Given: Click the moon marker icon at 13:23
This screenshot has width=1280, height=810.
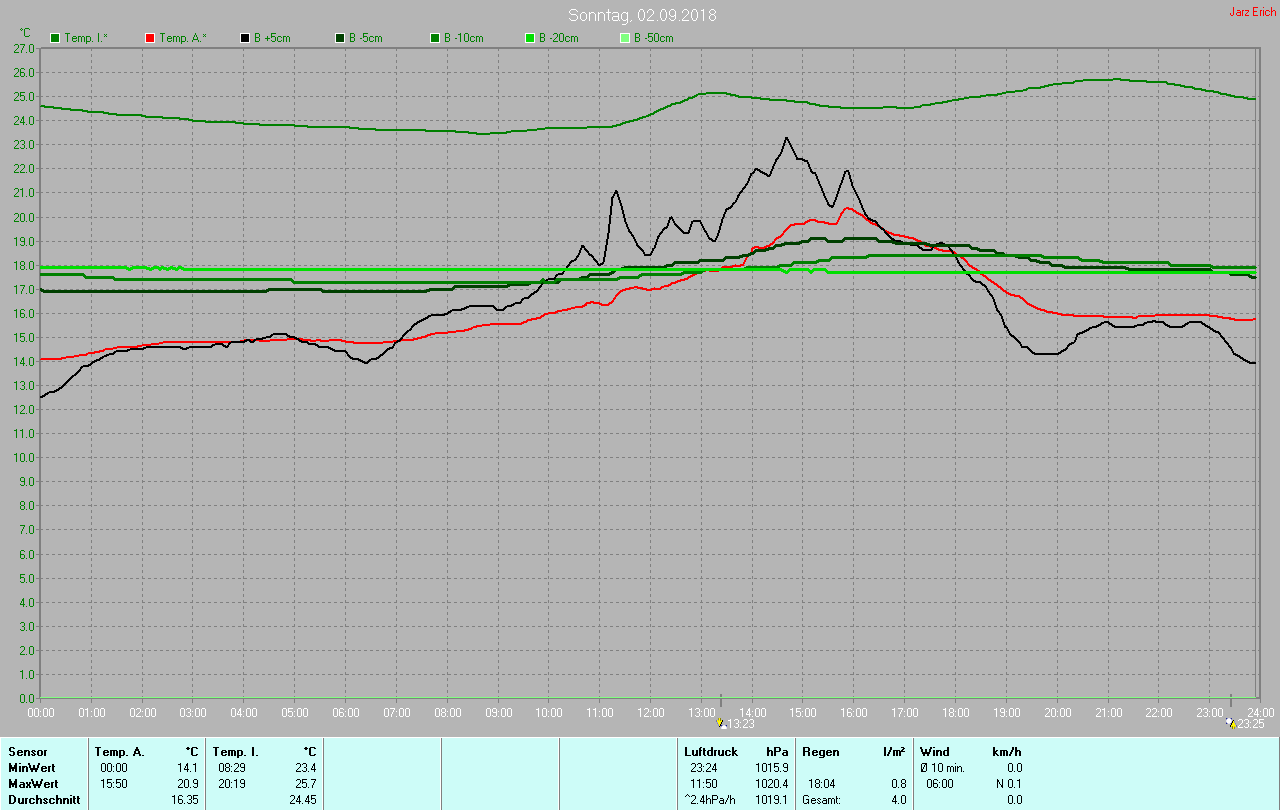Looking at the screenshot, I should pos(721,723).
